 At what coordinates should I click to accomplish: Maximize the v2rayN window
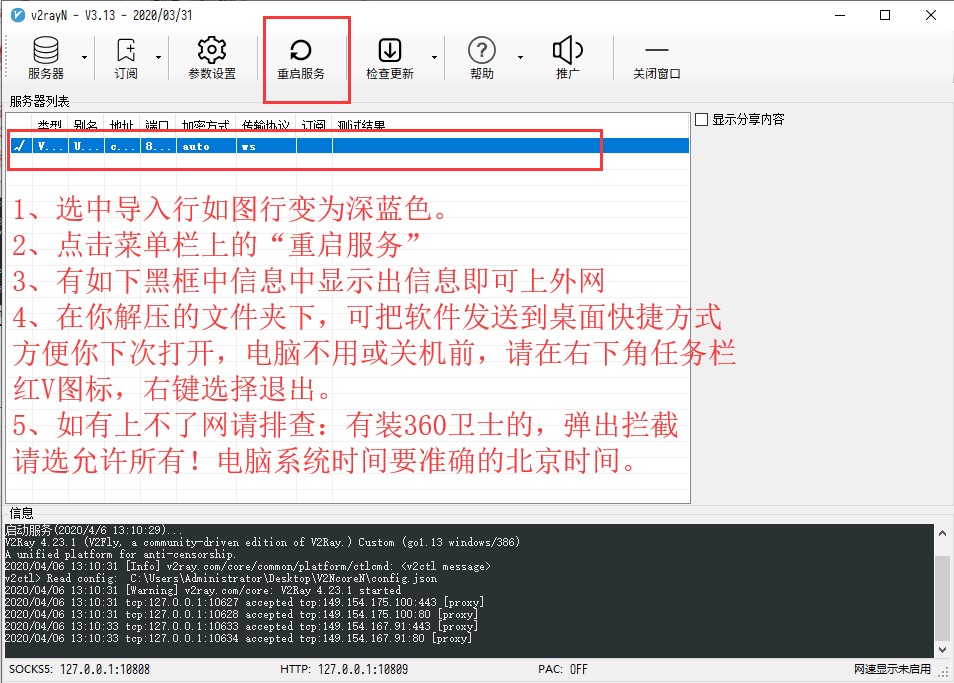(885, 15)
